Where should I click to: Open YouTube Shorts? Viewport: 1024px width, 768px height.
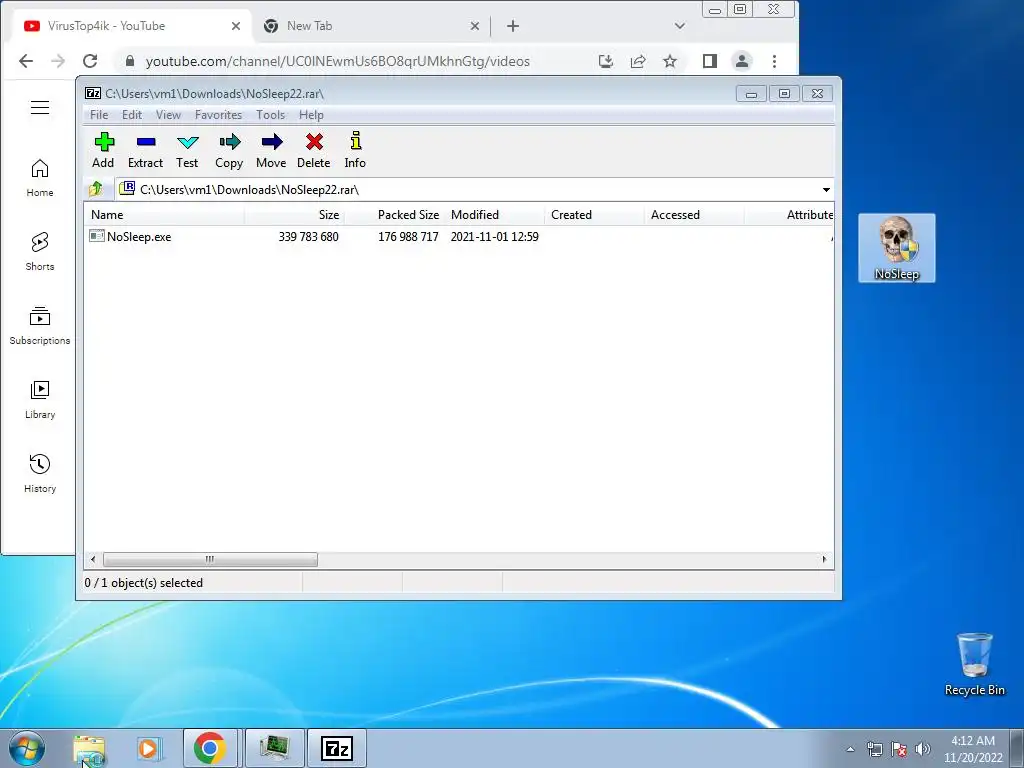pos(40,251)
